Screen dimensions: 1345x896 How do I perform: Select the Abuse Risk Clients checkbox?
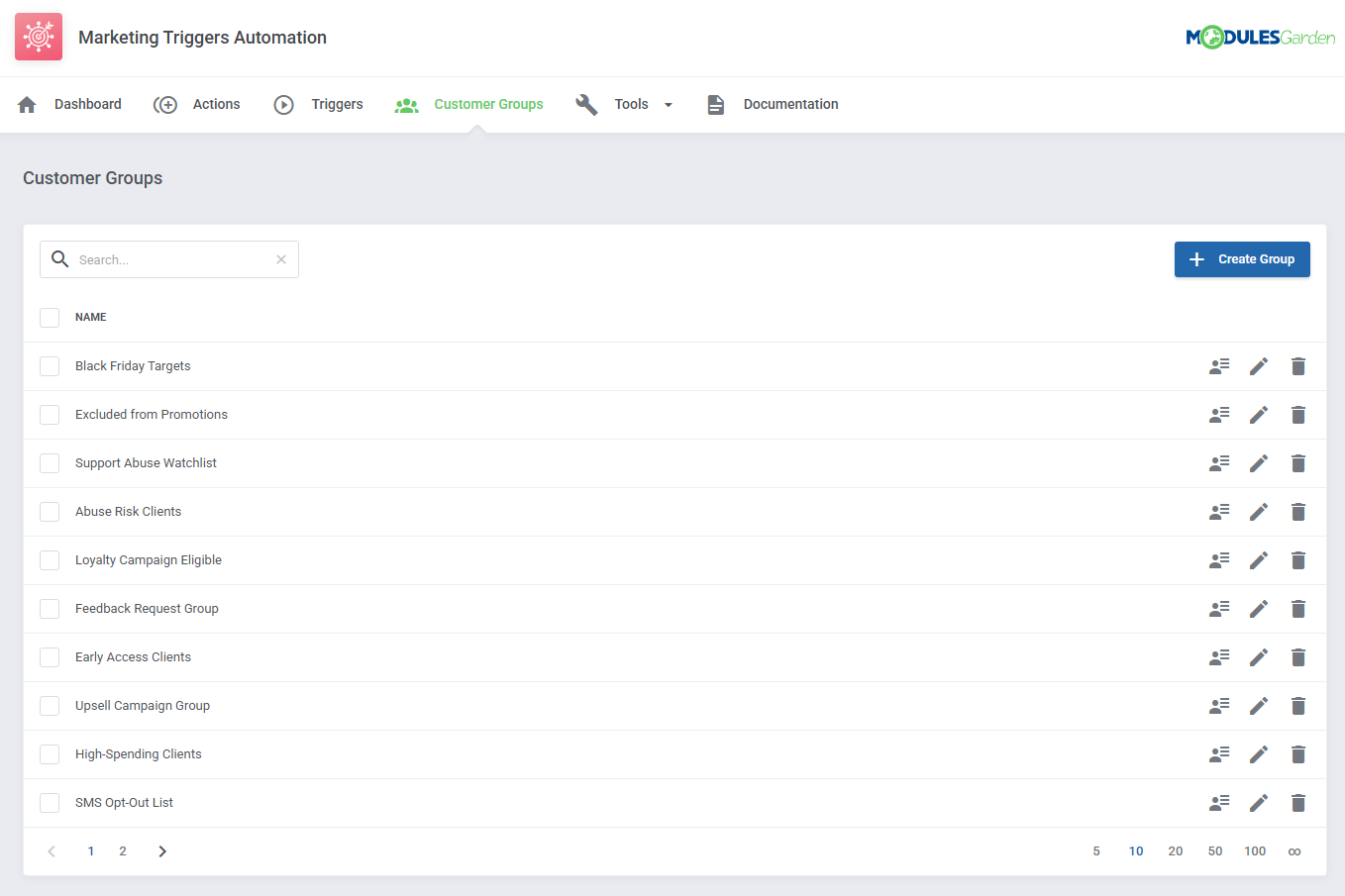click(x=50, y=511)
